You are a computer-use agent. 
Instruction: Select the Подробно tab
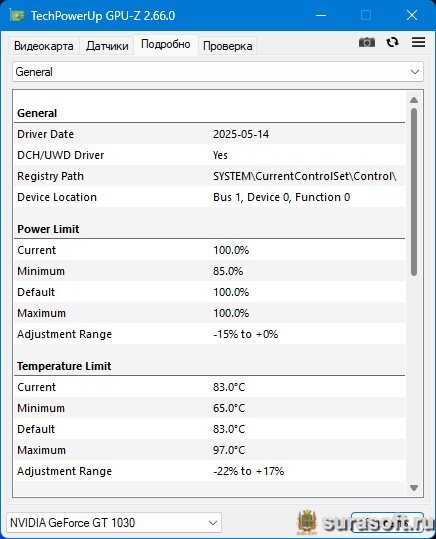click(x=165, y=44)
